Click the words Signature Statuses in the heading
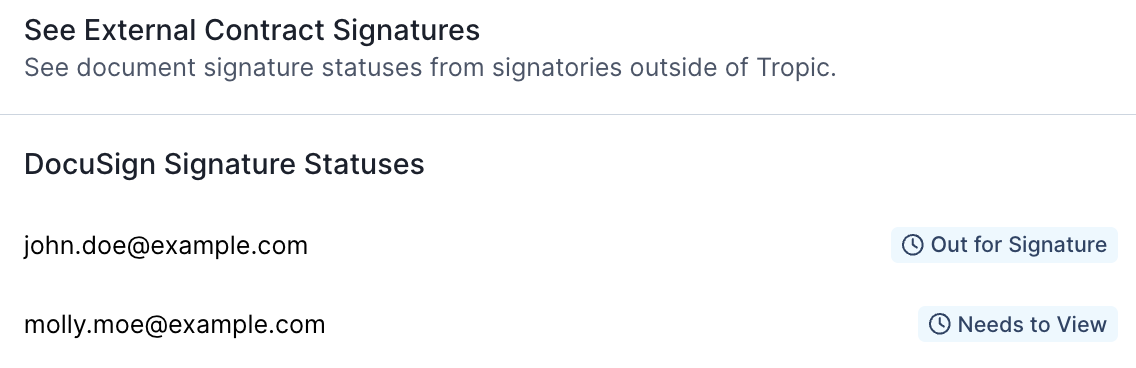 [294, 164]
